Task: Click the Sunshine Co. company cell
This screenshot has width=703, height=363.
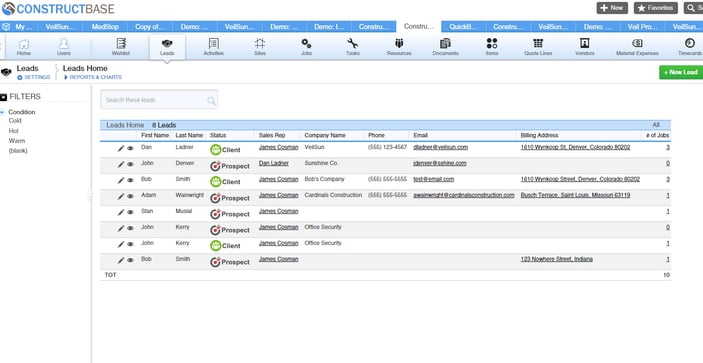Action: point(321,163)
